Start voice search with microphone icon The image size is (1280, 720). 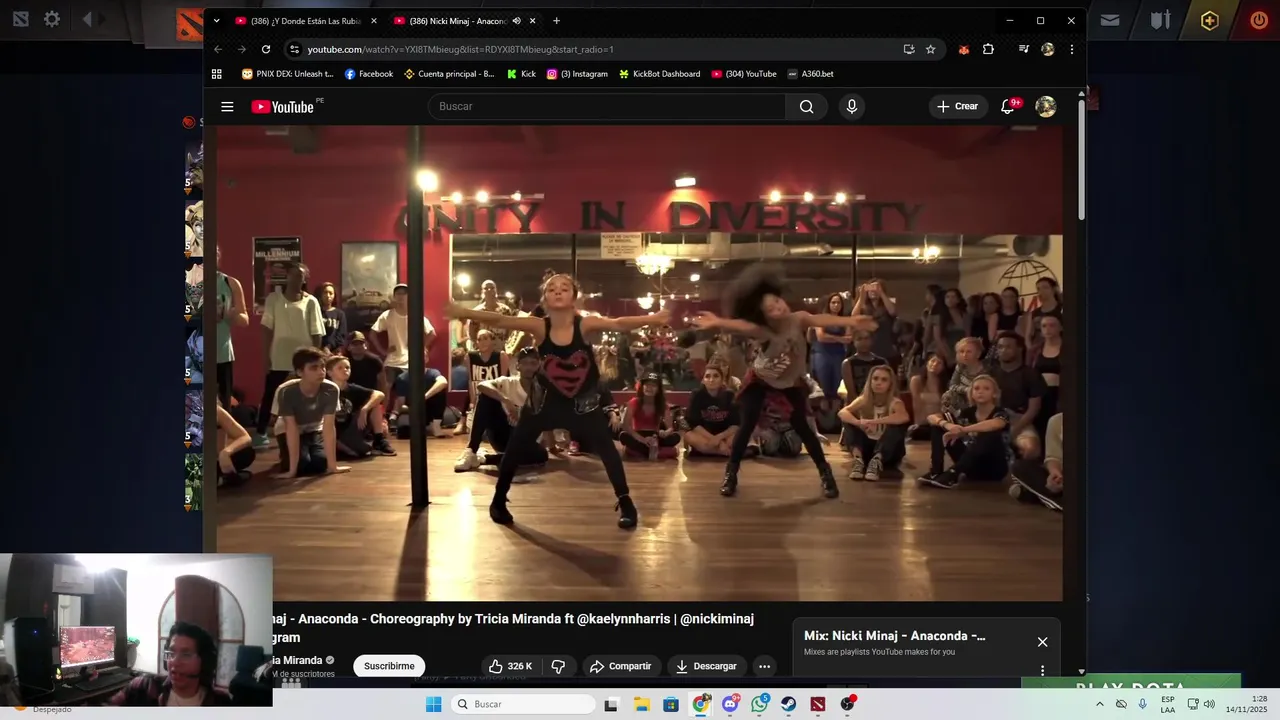(851, 107)
